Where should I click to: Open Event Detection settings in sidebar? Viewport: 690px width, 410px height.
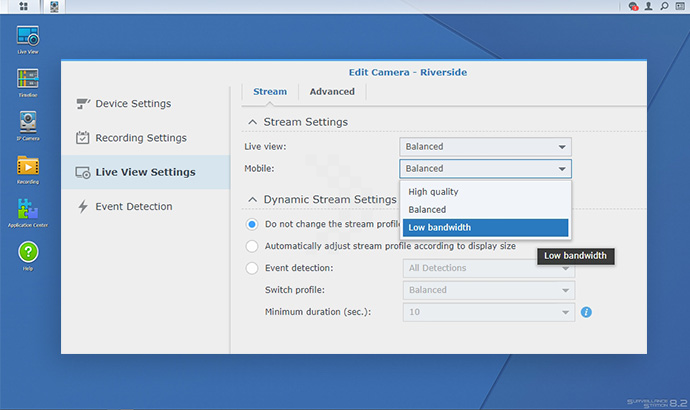pyautogui.click(x=133, y=207)
